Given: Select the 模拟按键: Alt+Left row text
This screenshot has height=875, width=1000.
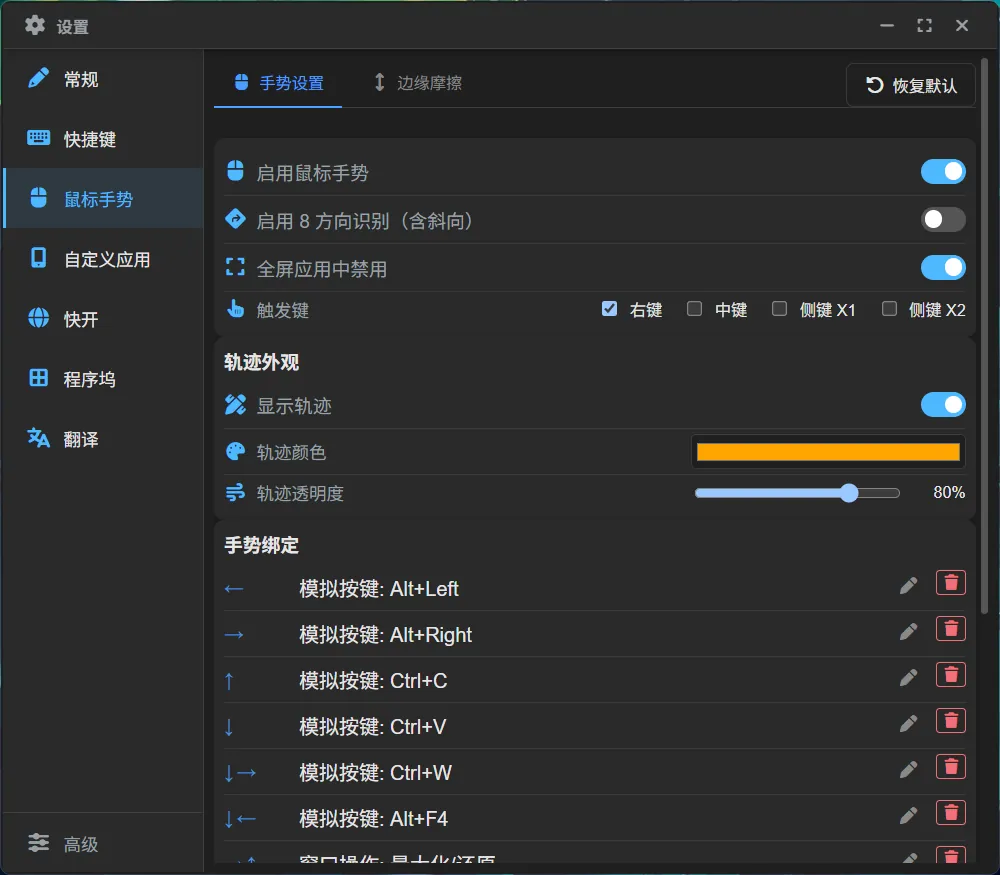Looking at the screenshot, I should coord(379,589).
